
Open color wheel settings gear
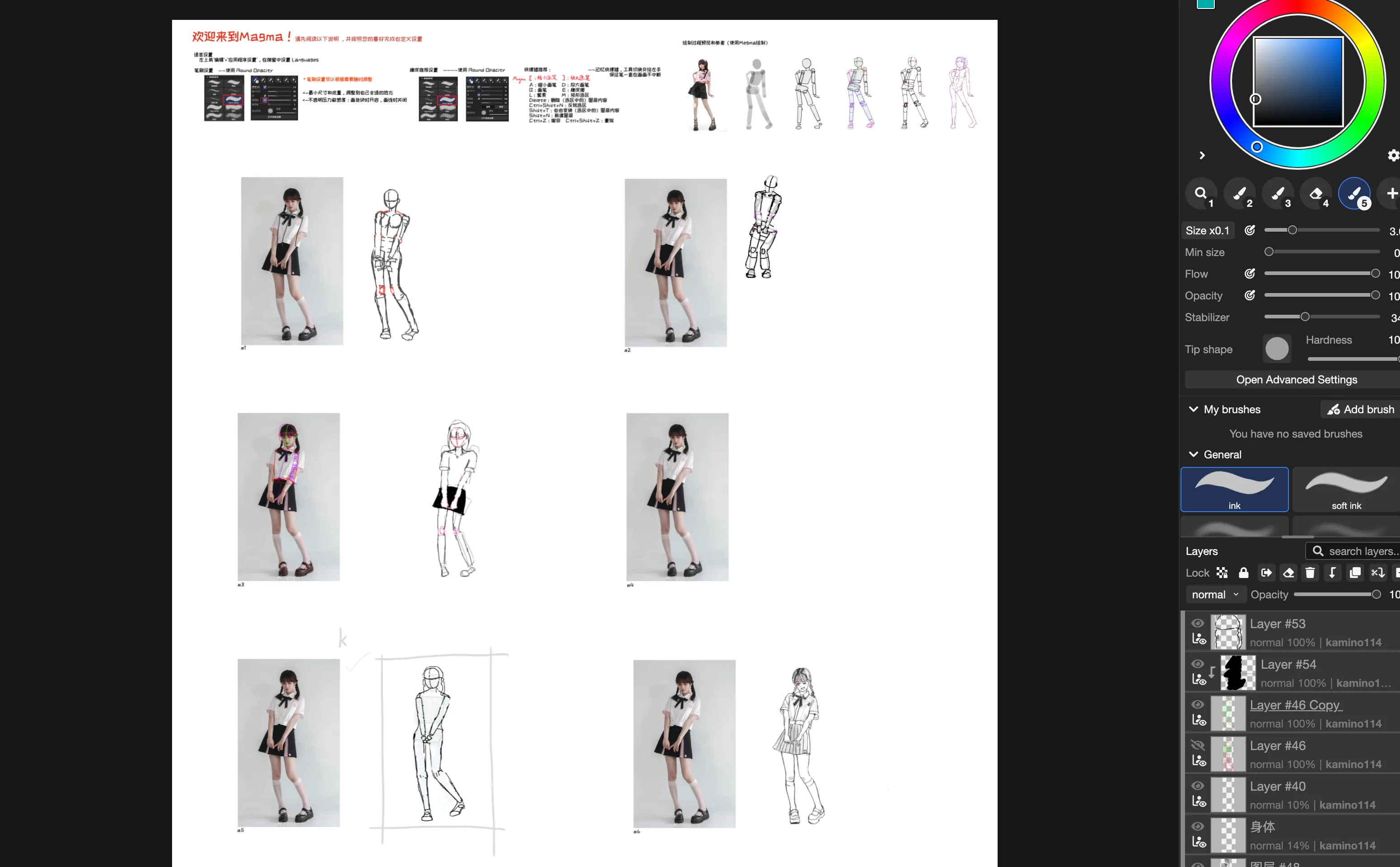(x=1393, y=155)
